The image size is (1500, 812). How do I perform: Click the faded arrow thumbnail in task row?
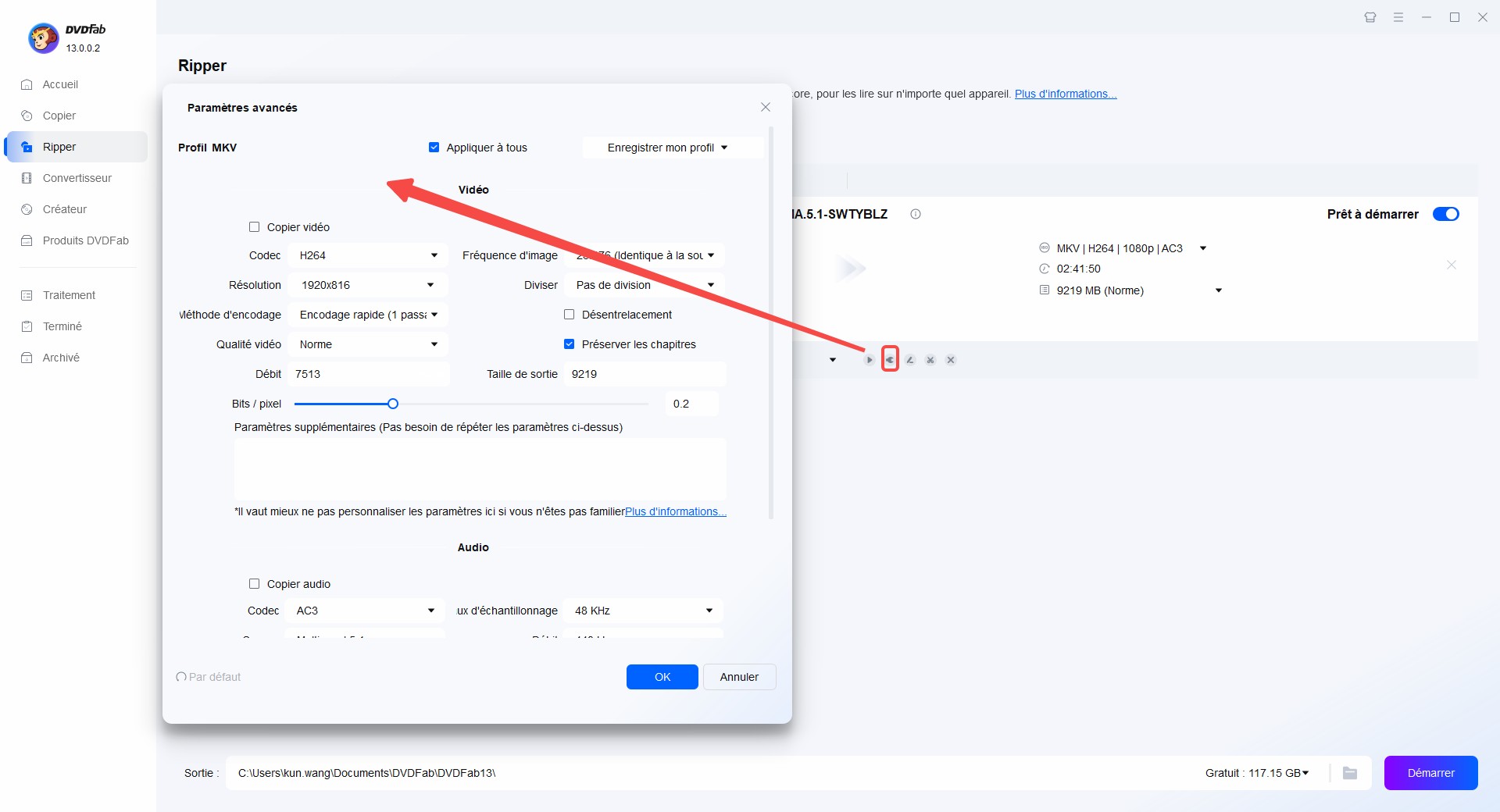[851, 269]
